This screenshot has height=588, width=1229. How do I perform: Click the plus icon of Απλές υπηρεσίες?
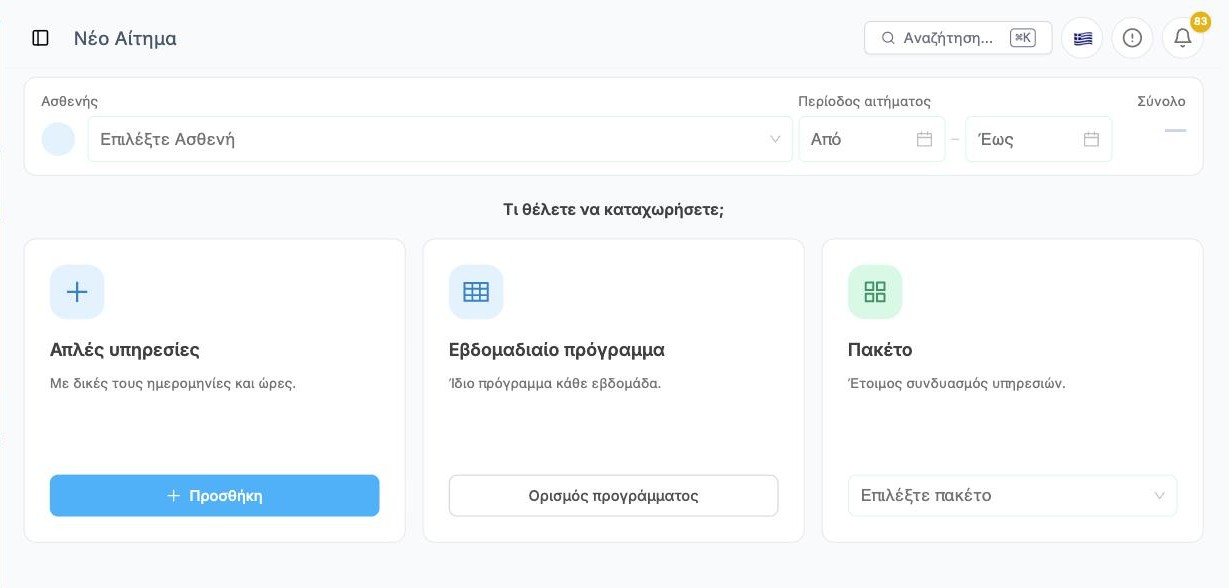pos(77,292)
